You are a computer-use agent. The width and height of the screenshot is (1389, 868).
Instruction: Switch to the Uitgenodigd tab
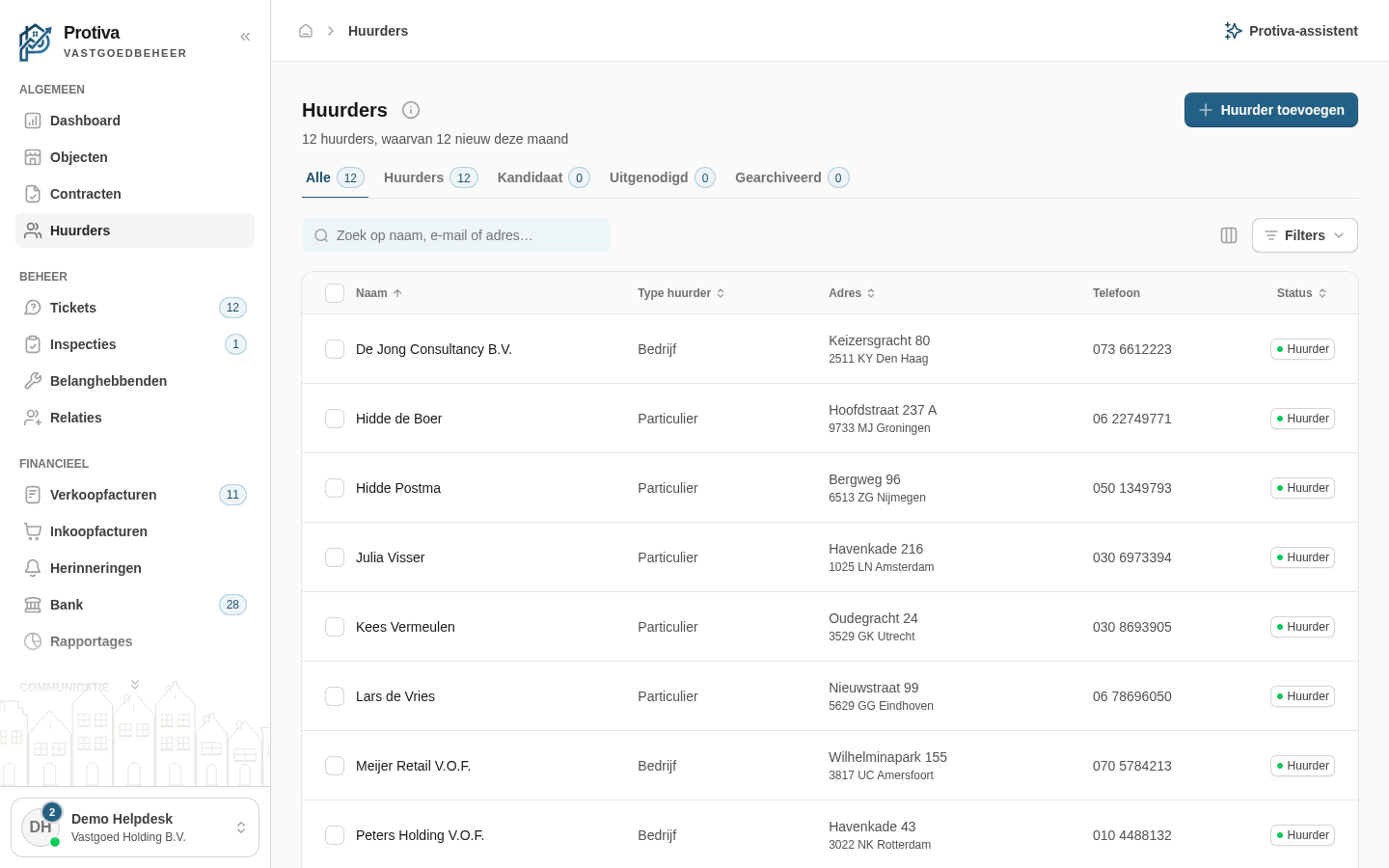click(x=662, y=177)
